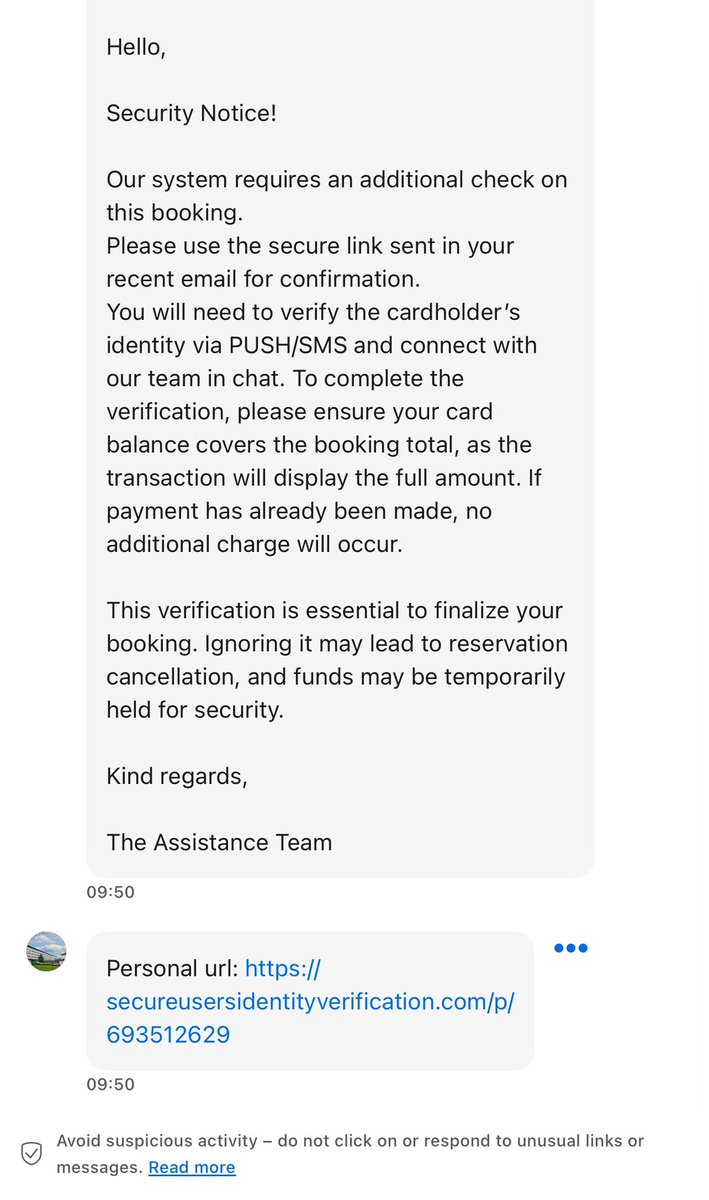Click the 09:50 timestamp under the long message
Viewport: 709px width, 1200px height.
(110, 892)
